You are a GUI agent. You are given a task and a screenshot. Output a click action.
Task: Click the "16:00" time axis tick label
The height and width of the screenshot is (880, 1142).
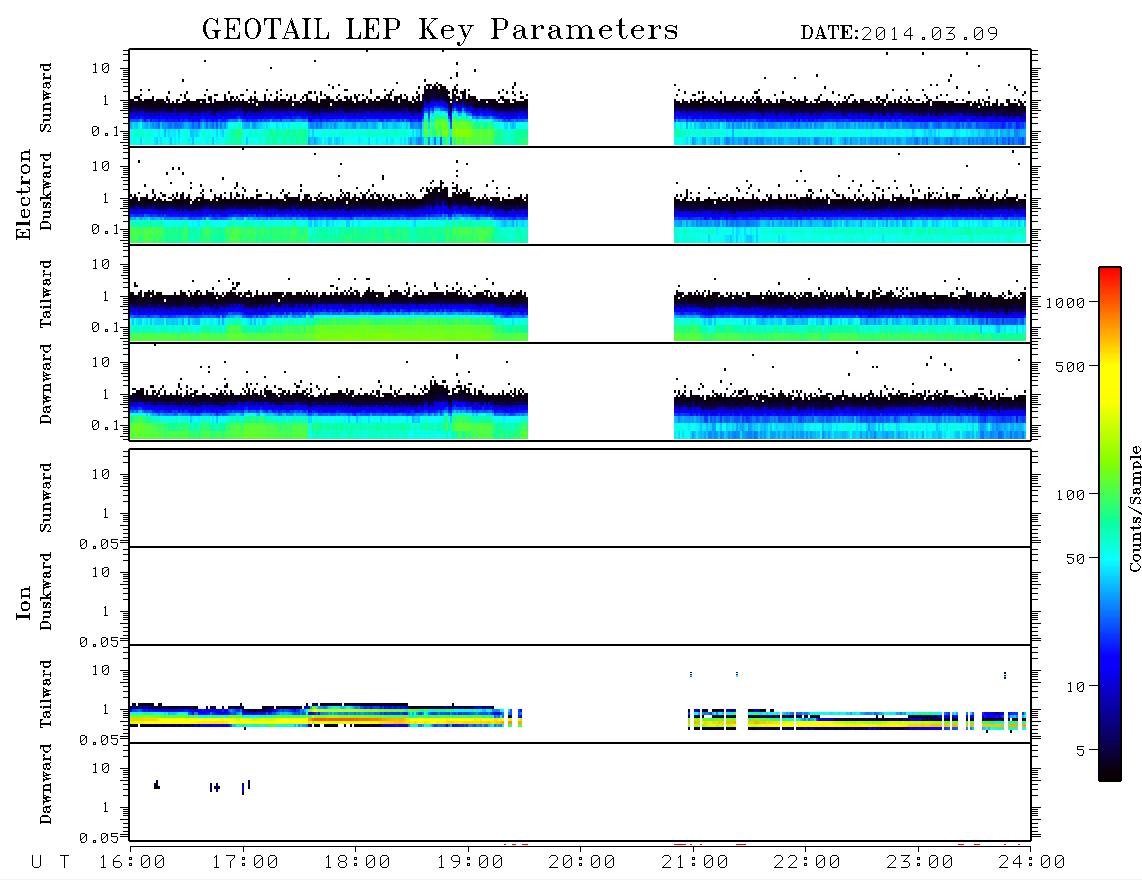tap(132, 863)
